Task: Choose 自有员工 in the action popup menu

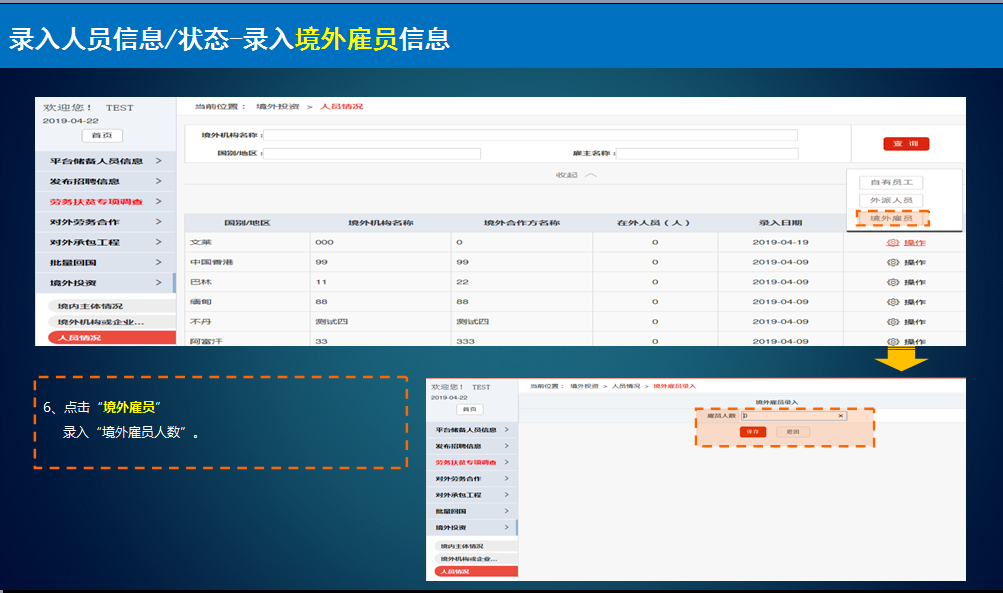Action: pyautogui.click(x=891, y=182)
